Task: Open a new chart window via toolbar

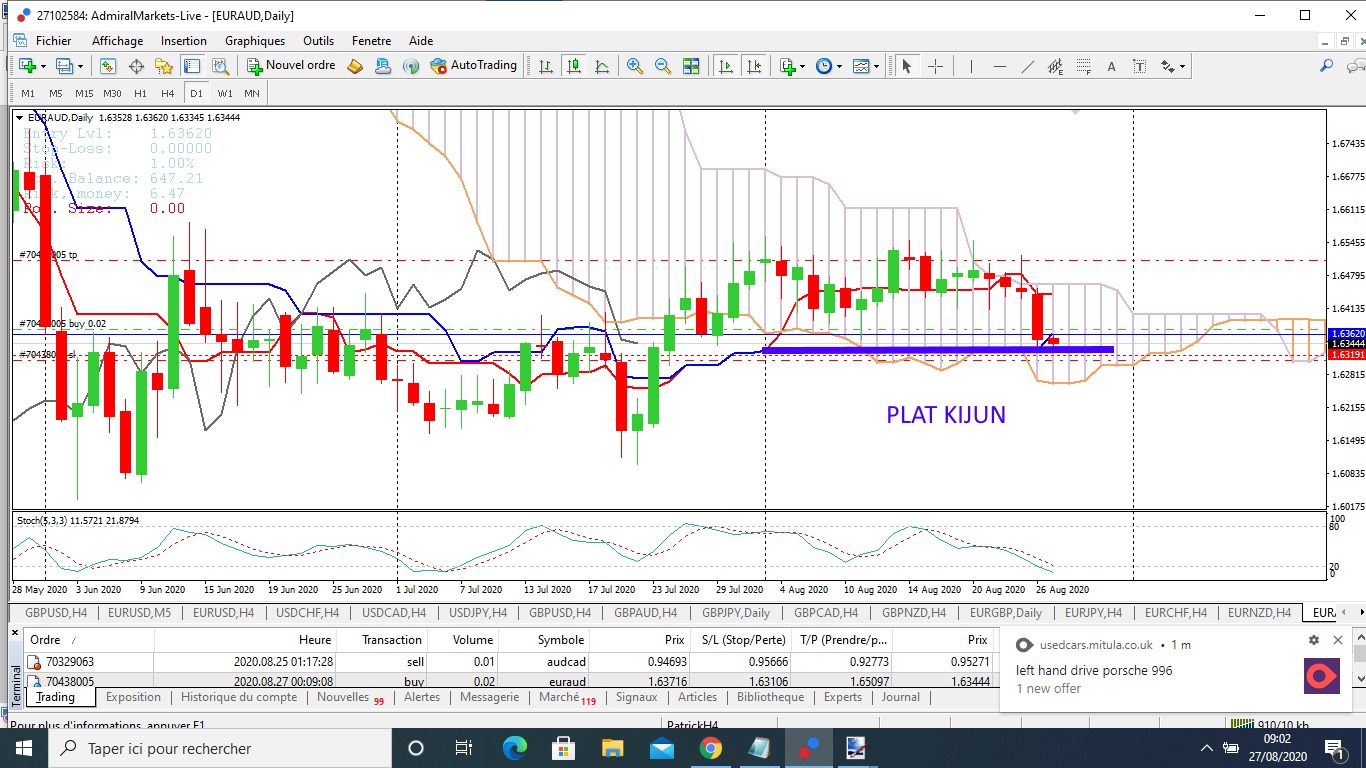Action: (x=25, y=66)
